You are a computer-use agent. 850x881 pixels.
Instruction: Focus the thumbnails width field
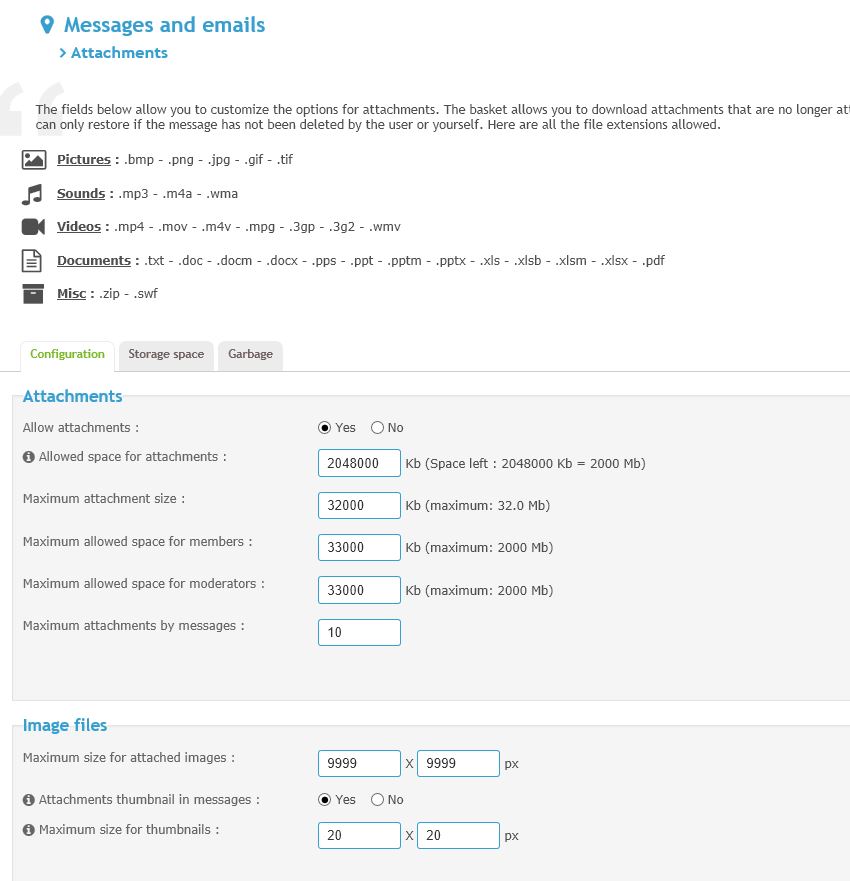point(360,835)
